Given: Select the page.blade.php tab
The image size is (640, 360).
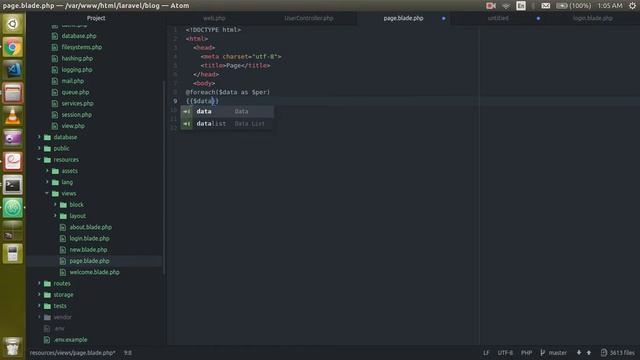Looking at the screenshot, I should (403, 18).
